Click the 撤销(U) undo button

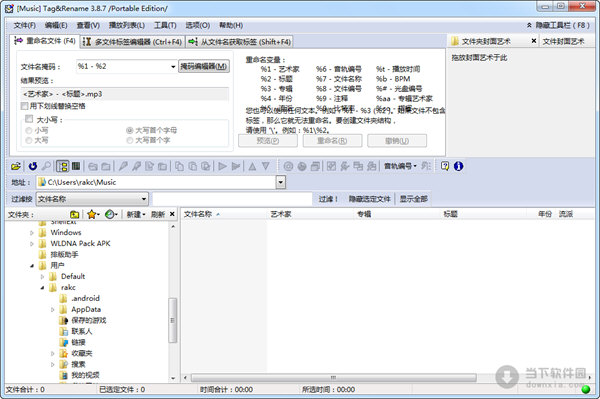tap(397, 141)
